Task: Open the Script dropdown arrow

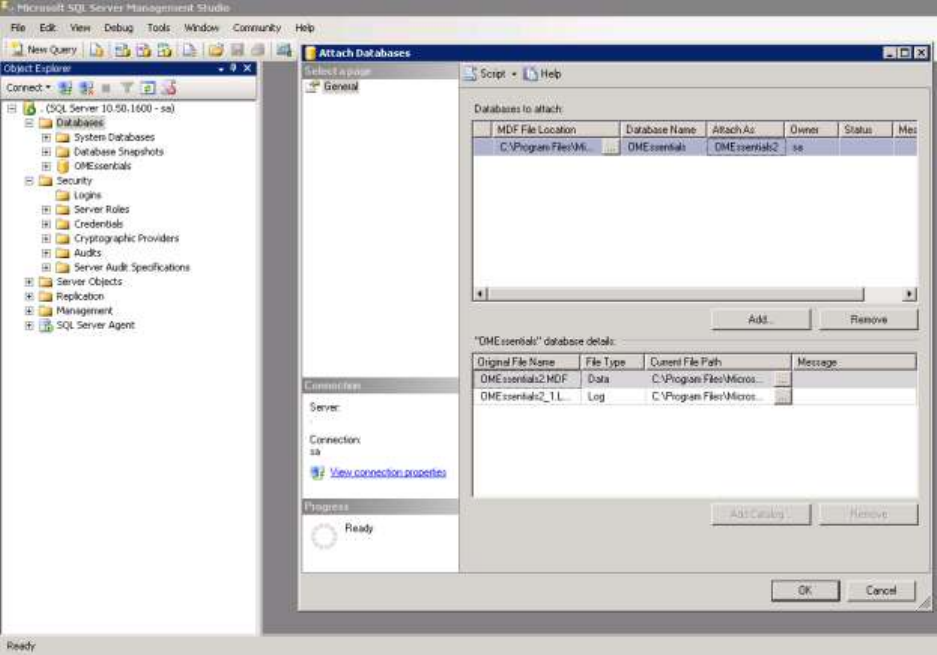Action: (x=514, y=74)
